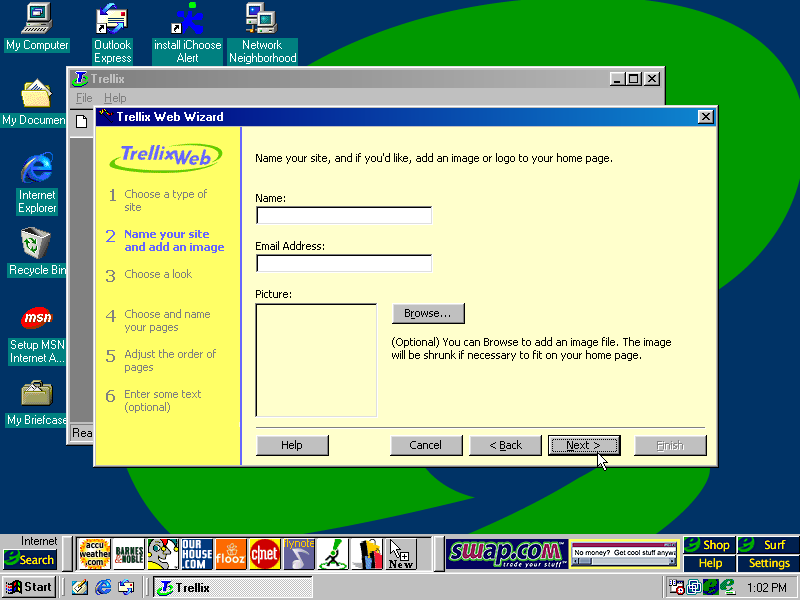Go back with the < Back button
800x600 pixels.
(x=505, y=446)
